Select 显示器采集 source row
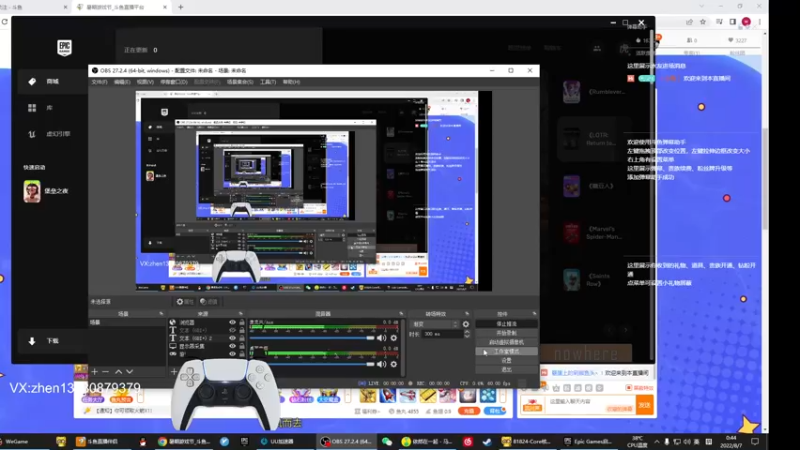The width and height of the screenshot is (800, 450). pyautogui.click(x=207, y=346)
